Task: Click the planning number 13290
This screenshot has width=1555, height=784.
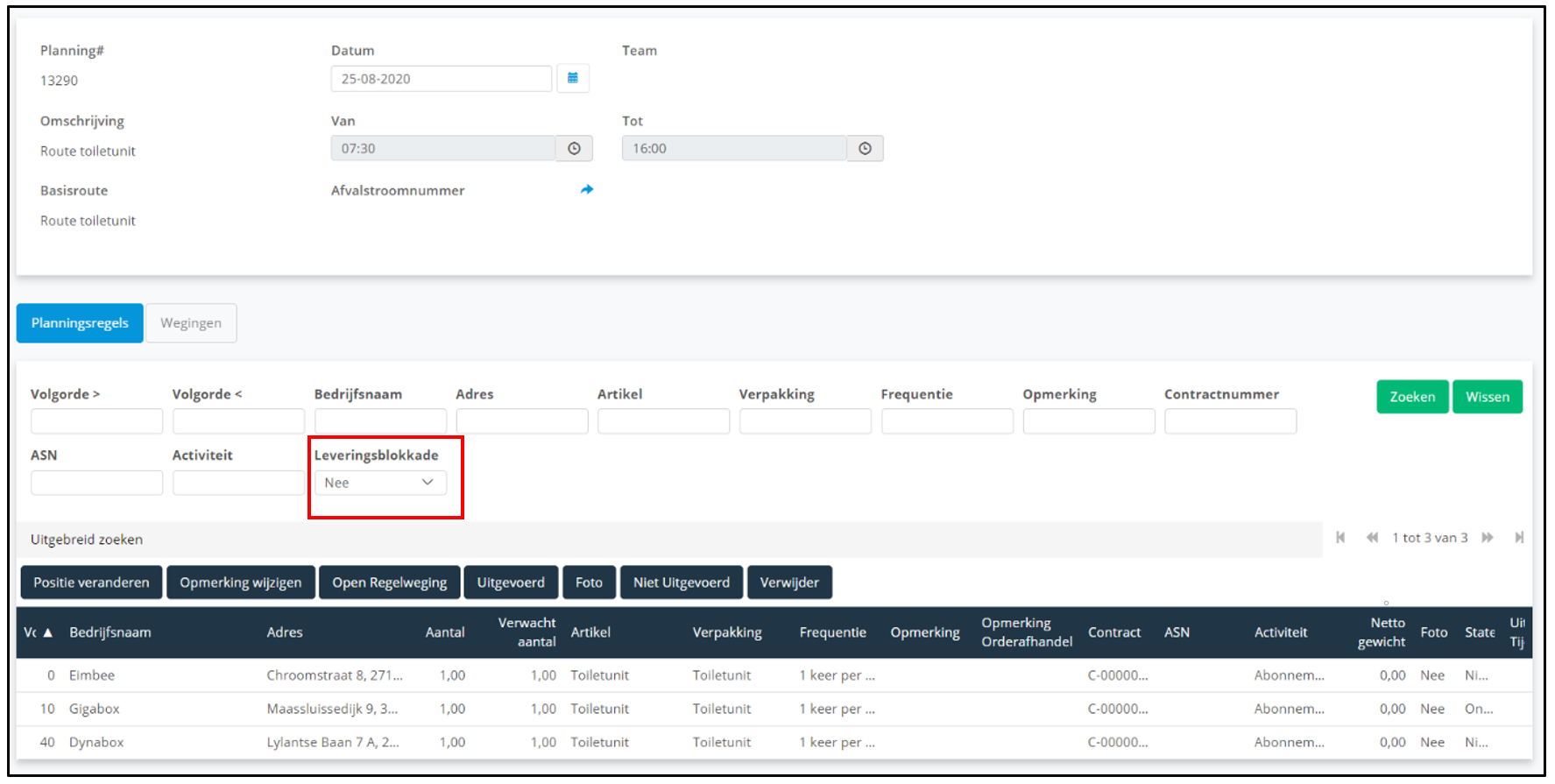Action: pyautogui.click(x=59, y=81)
